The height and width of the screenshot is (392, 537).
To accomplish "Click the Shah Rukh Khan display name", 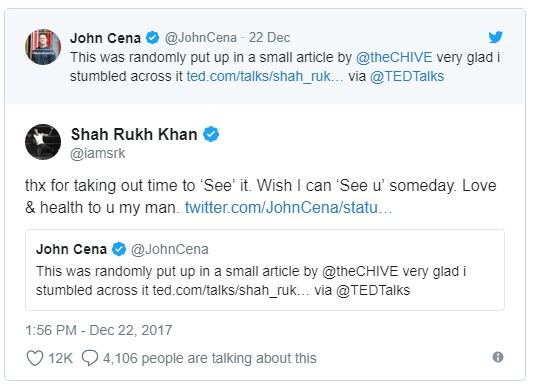I will (134, 134).
